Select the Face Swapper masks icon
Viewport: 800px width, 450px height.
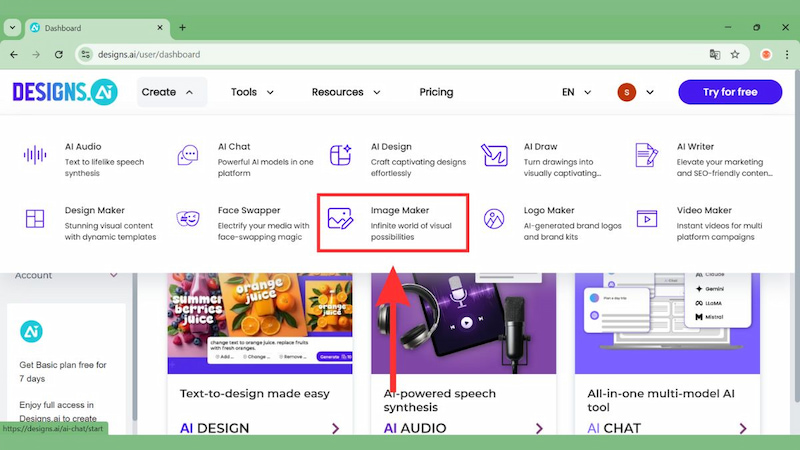[188, 218]
